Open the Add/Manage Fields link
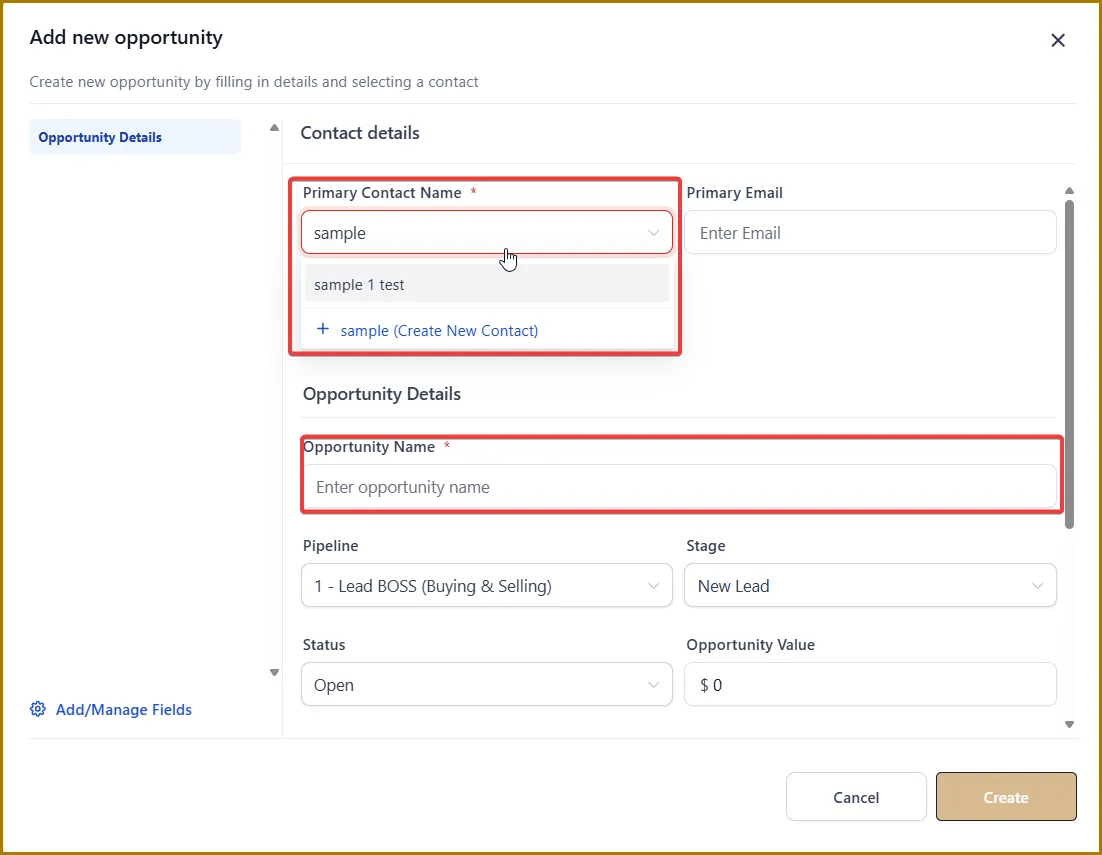Viewport: 1102px width, 855px height. pos(123,709)
